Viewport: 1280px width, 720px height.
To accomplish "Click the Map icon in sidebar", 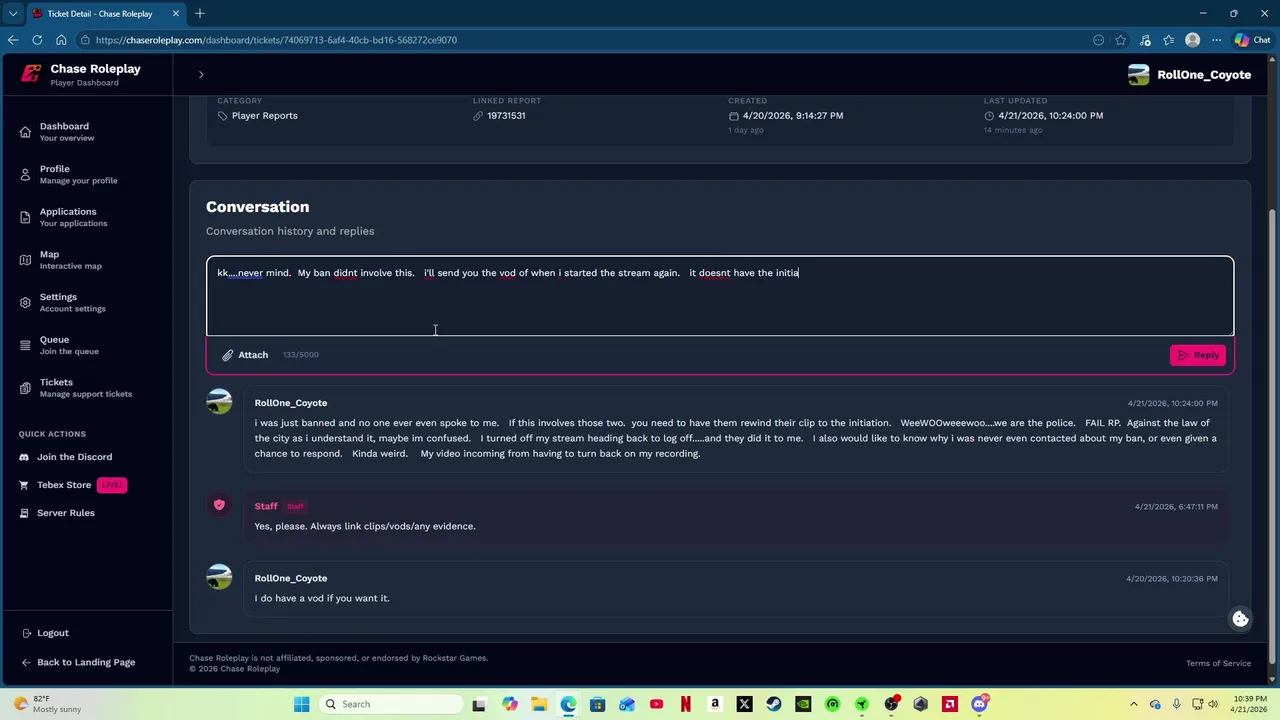I will (25, 260).
